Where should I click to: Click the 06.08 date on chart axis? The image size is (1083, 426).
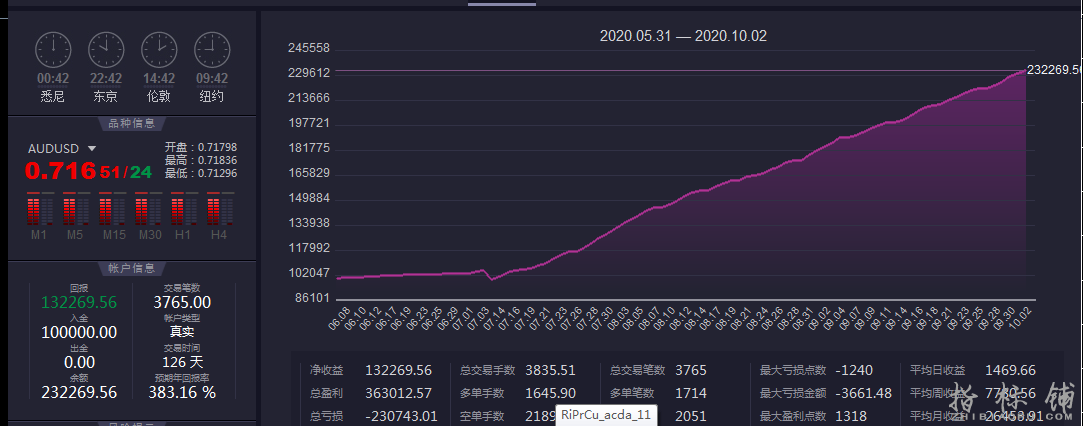click(341, 318)
